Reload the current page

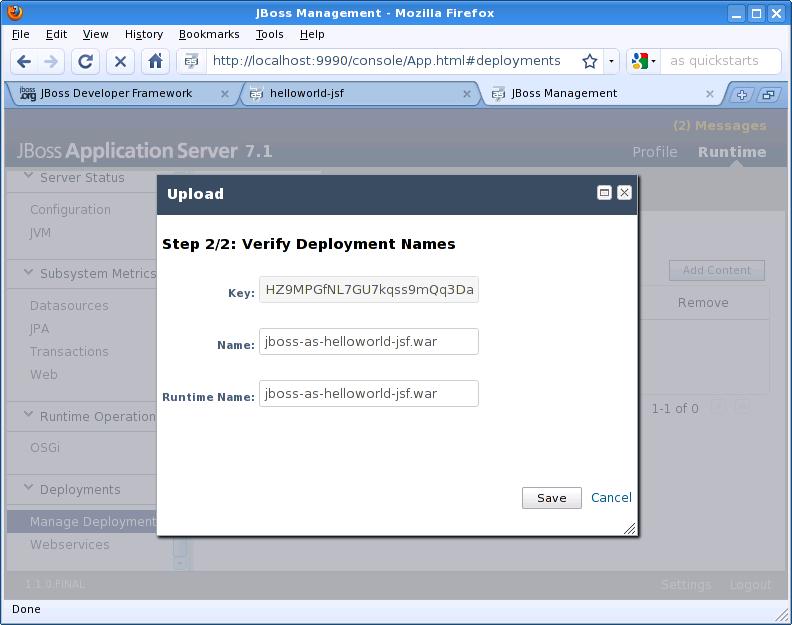point(85,62)
